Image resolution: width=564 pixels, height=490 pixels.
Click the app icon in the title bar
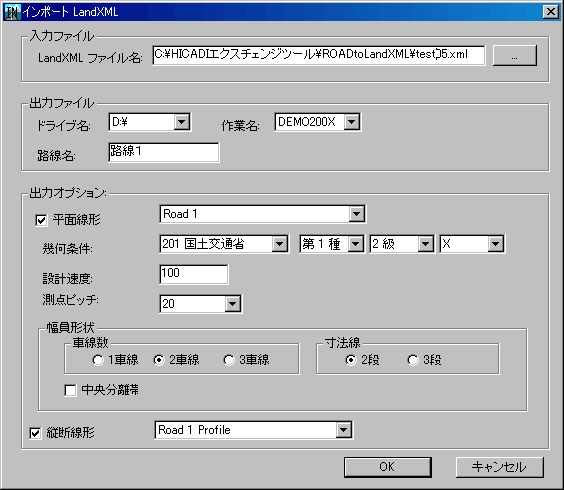[x=12, y=12]
